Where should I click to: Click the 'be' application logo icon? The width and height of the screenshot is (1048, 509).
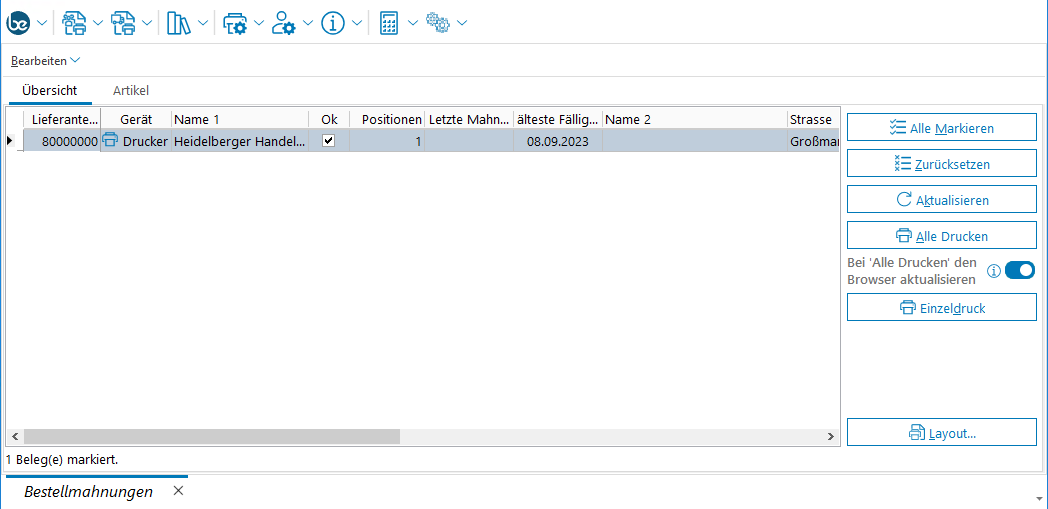[x=19, y=22]
